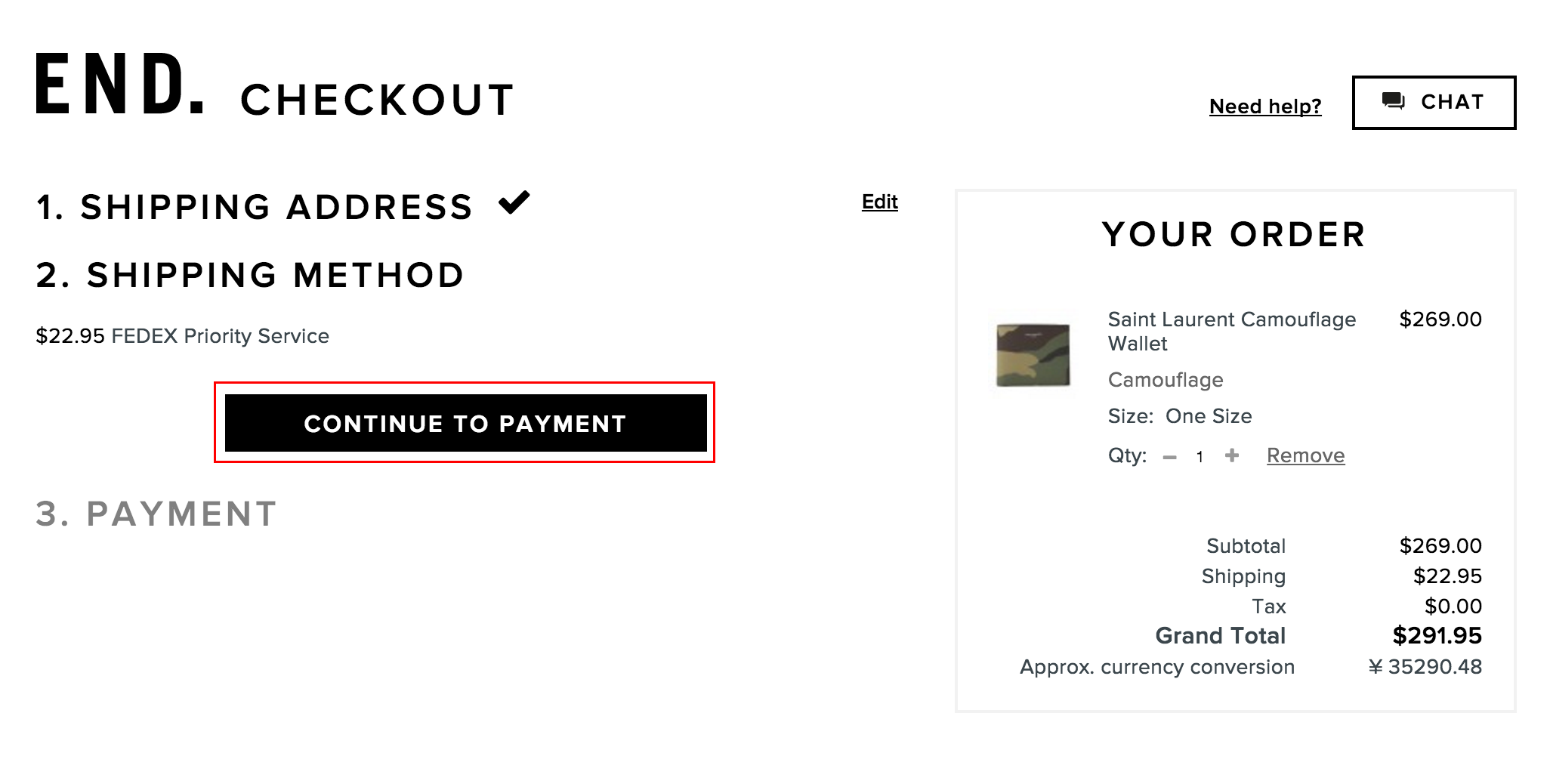Image resolution: width=1550 pixels, height=784 pixels.
Task: Expand the 3. Payment section
Action: (x=156, y=514)
